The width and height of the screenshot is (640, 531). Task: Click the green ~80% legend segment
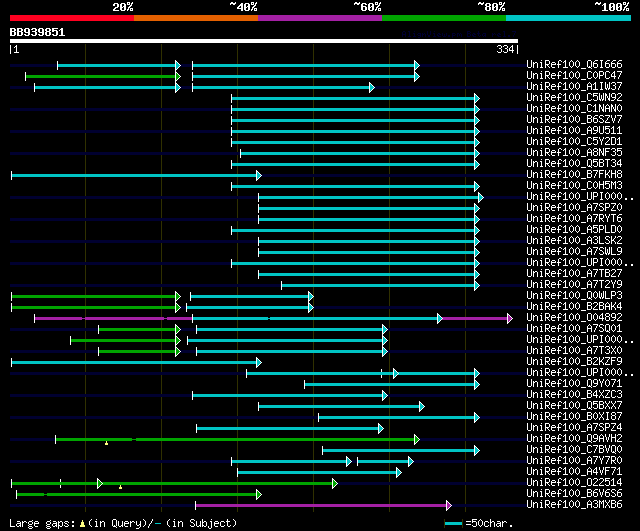click(x=444, y=18)
